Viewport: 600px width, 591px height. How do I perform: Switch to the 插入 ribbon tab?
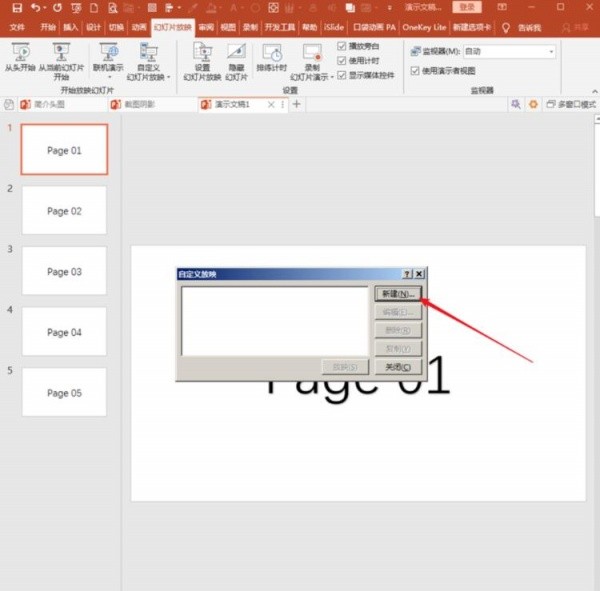pos(70,27)
